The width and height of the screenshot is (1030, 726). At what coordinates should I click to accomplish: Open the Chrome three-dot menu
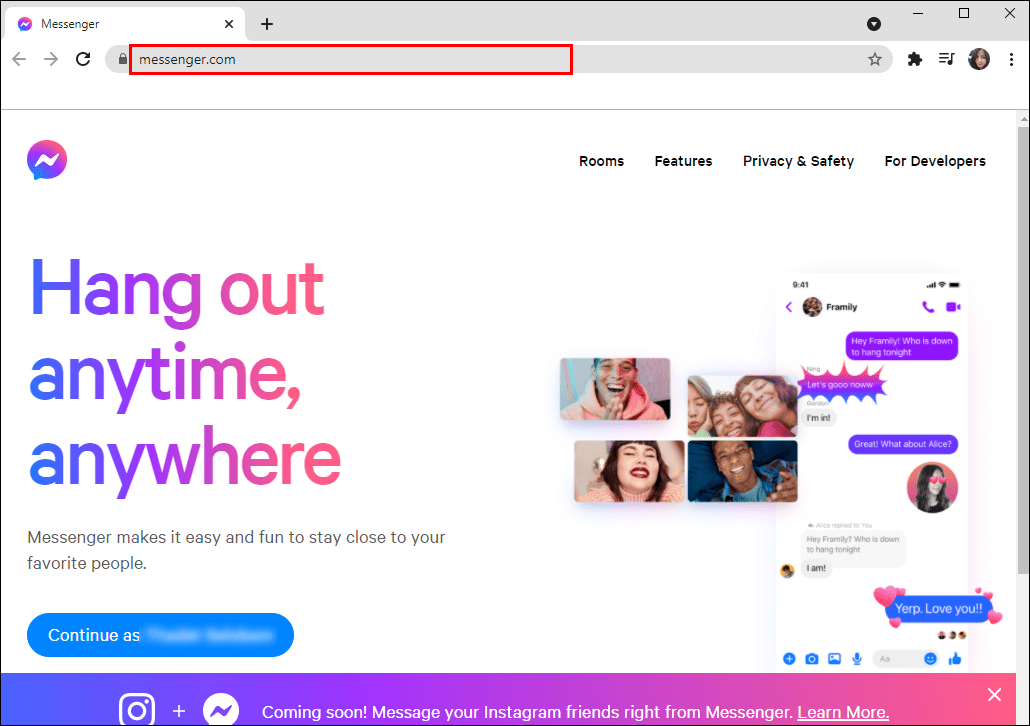1011,59
